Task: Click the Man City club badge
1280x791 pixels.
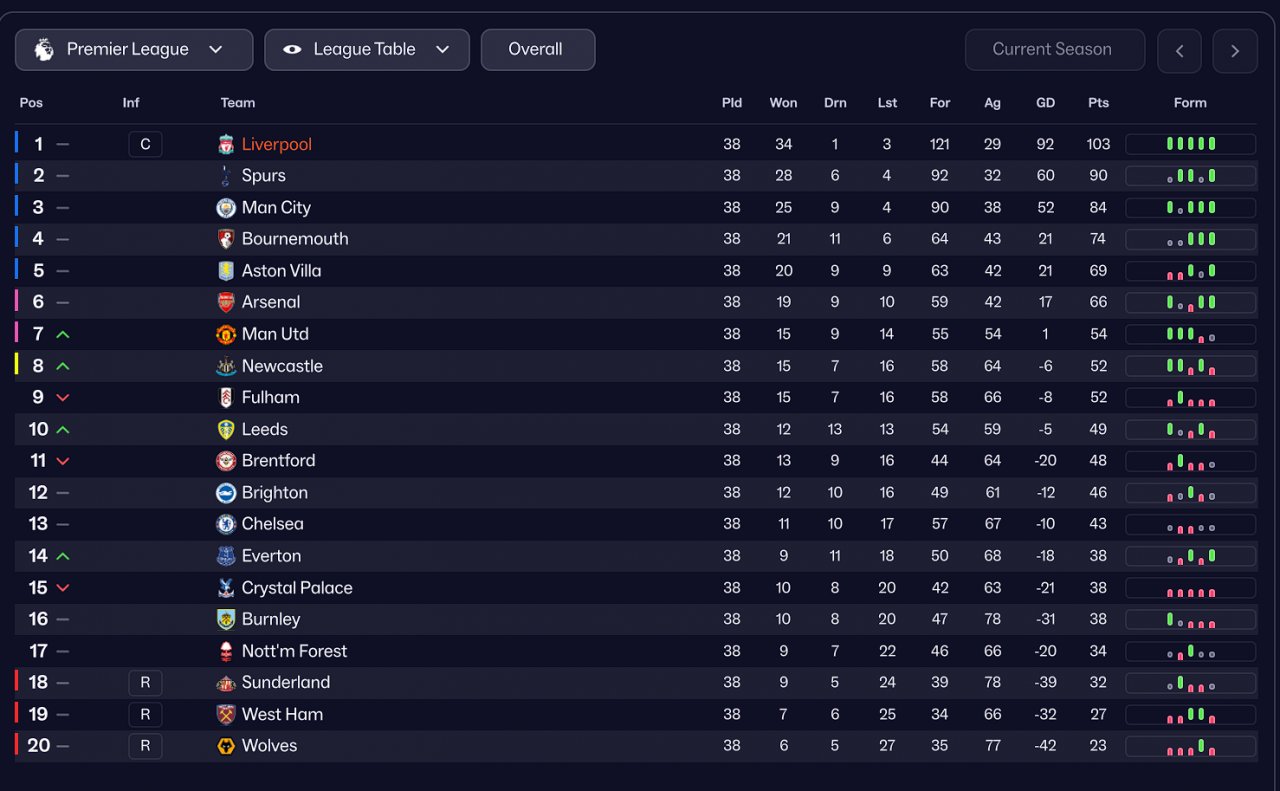Action: click(226, 208)
